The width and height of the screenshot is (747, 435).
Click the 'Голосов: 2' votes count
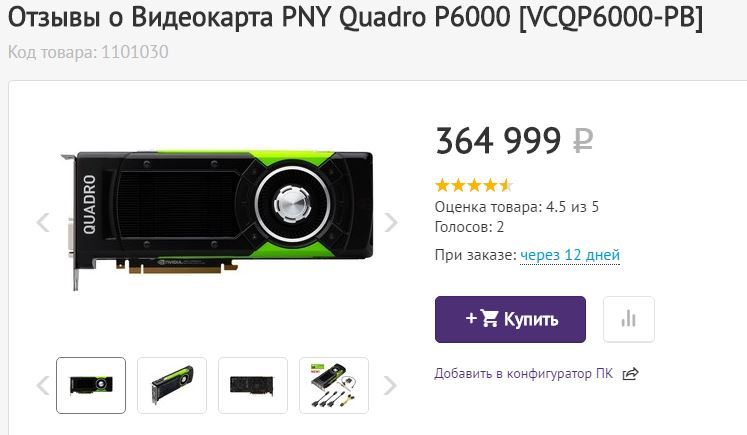(469, 227)
